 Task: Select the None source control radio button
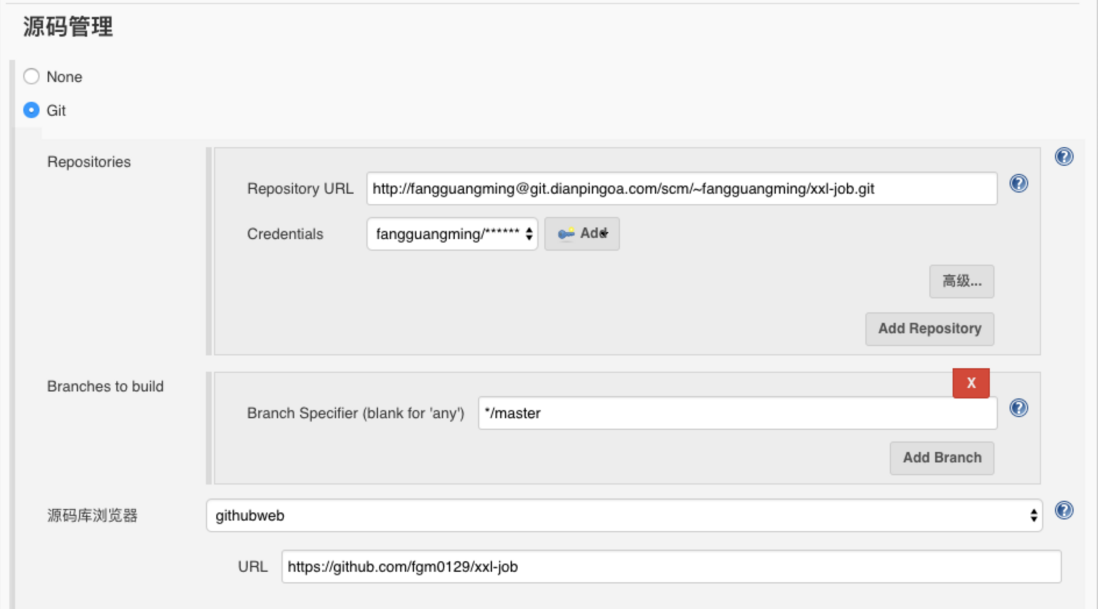[31, 76]
